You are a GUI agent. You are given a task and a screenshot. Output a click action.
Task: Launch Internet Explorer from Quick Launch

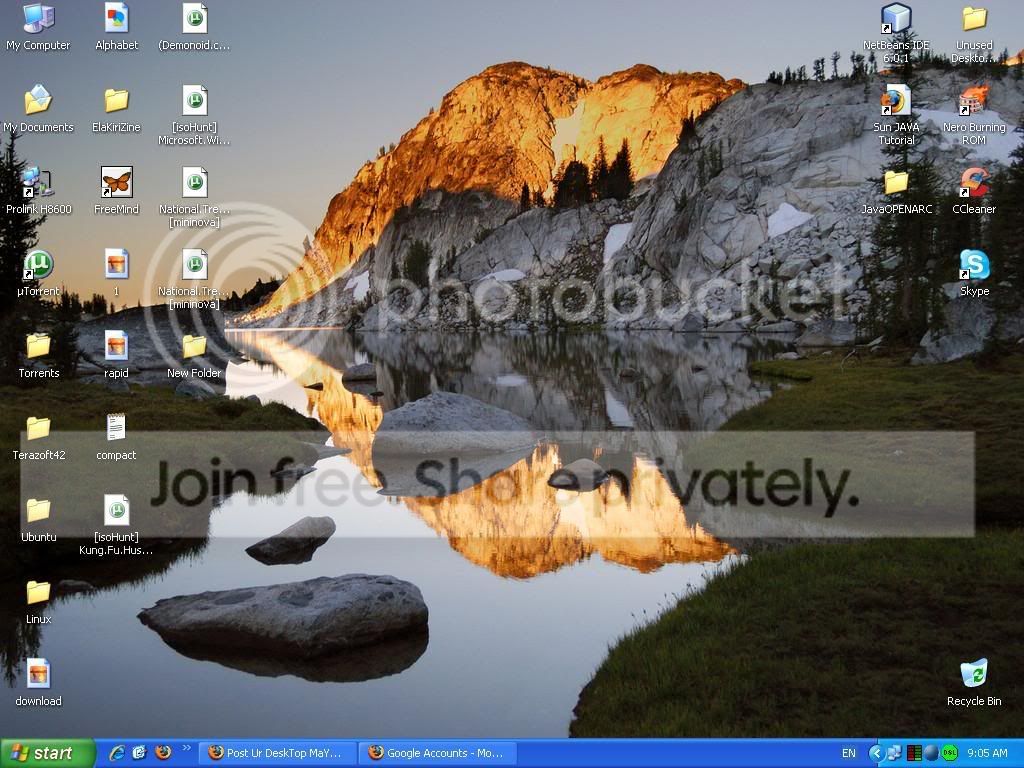[x=117, y=753]
